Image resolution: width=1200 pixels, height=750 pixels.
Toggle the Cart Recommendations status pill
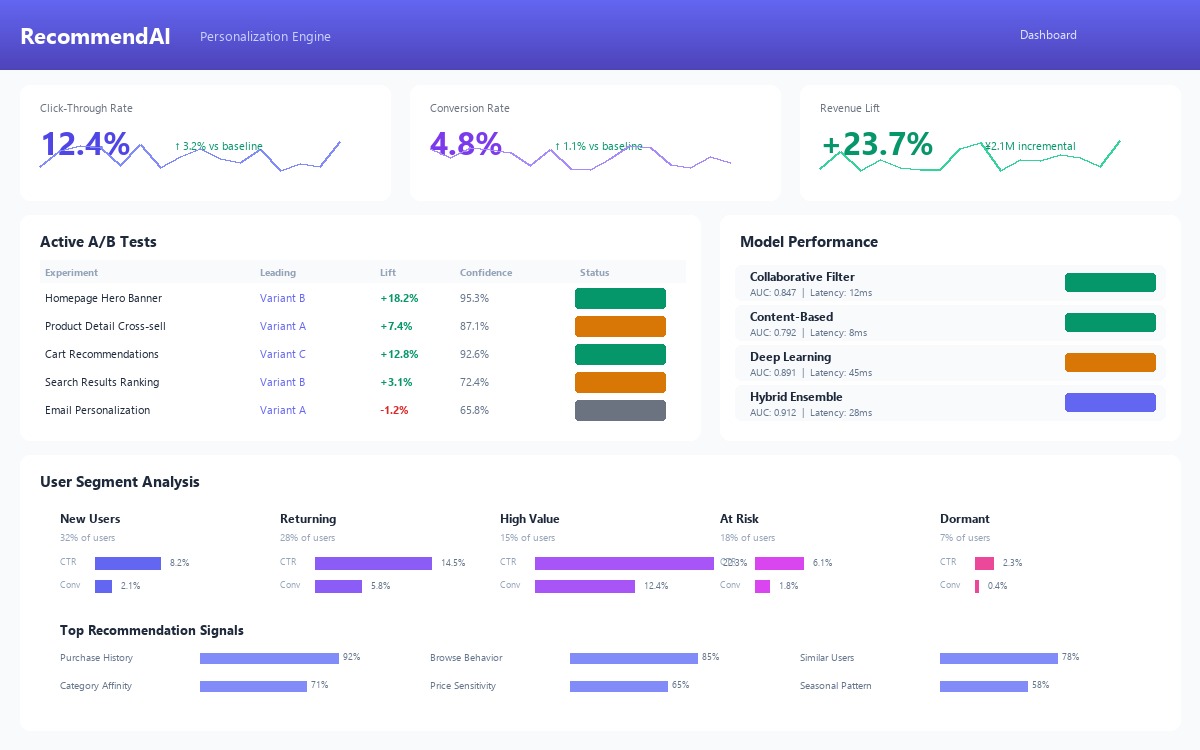coord(620,354)
